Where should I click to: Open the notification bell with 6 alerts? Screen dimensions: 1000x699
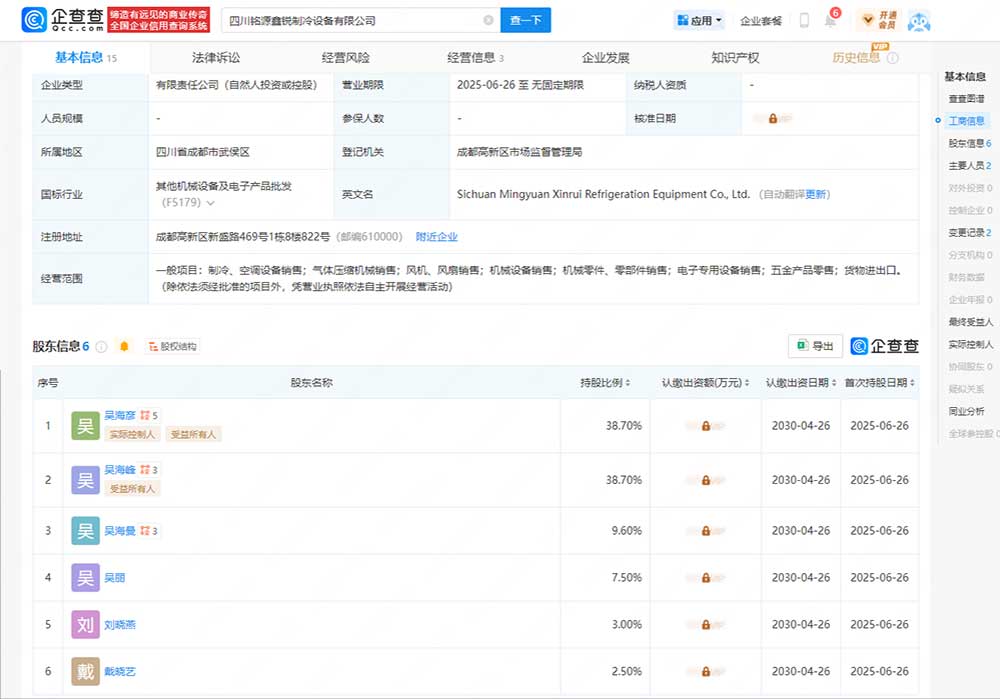(x=830, y=21)
